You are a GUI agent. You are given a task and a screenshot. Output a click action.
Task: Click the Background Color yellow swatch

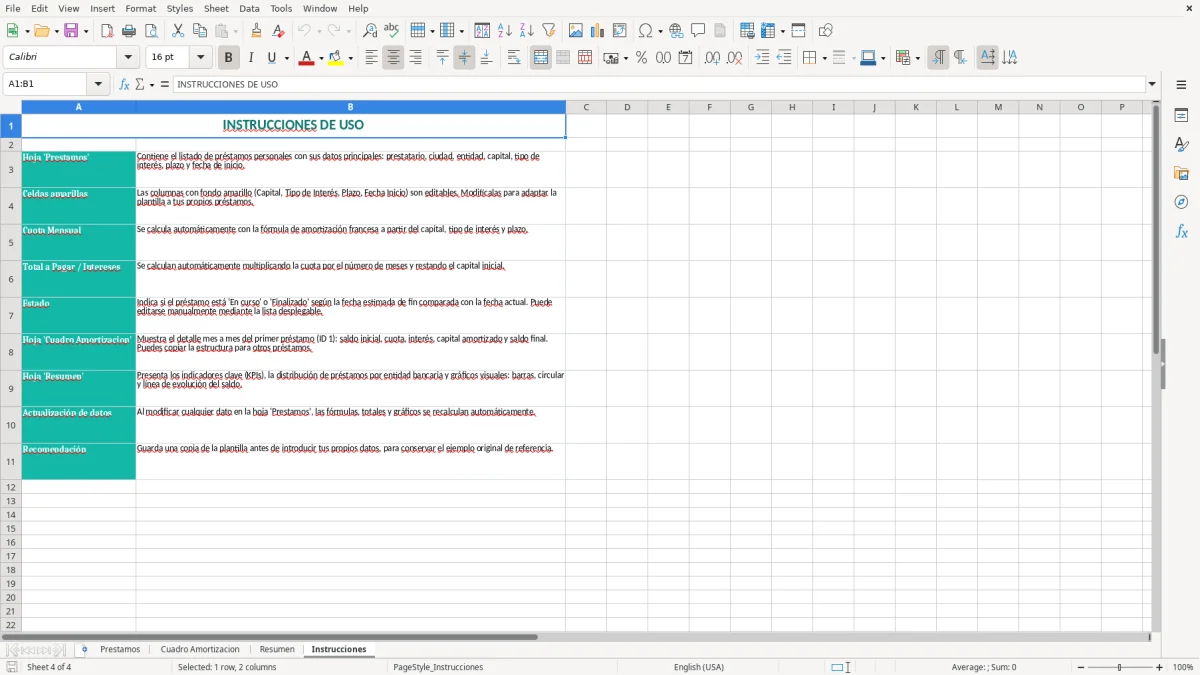tap(335, 58)
